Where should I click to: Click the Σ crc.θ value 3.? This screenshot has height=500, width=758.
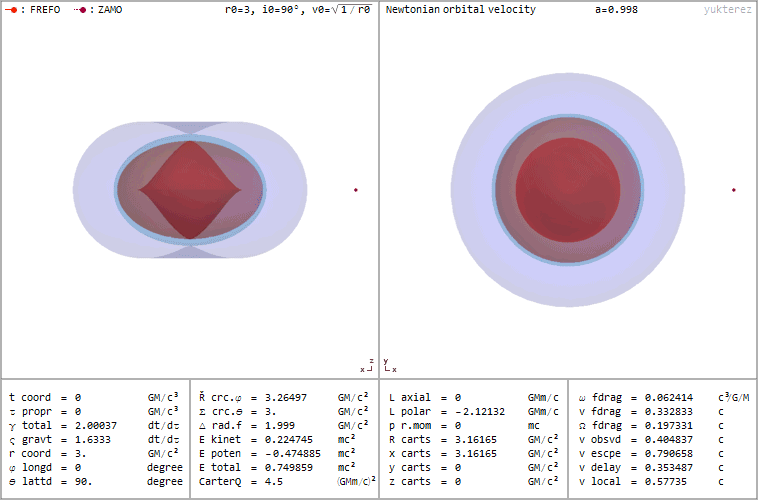point(270,412)
